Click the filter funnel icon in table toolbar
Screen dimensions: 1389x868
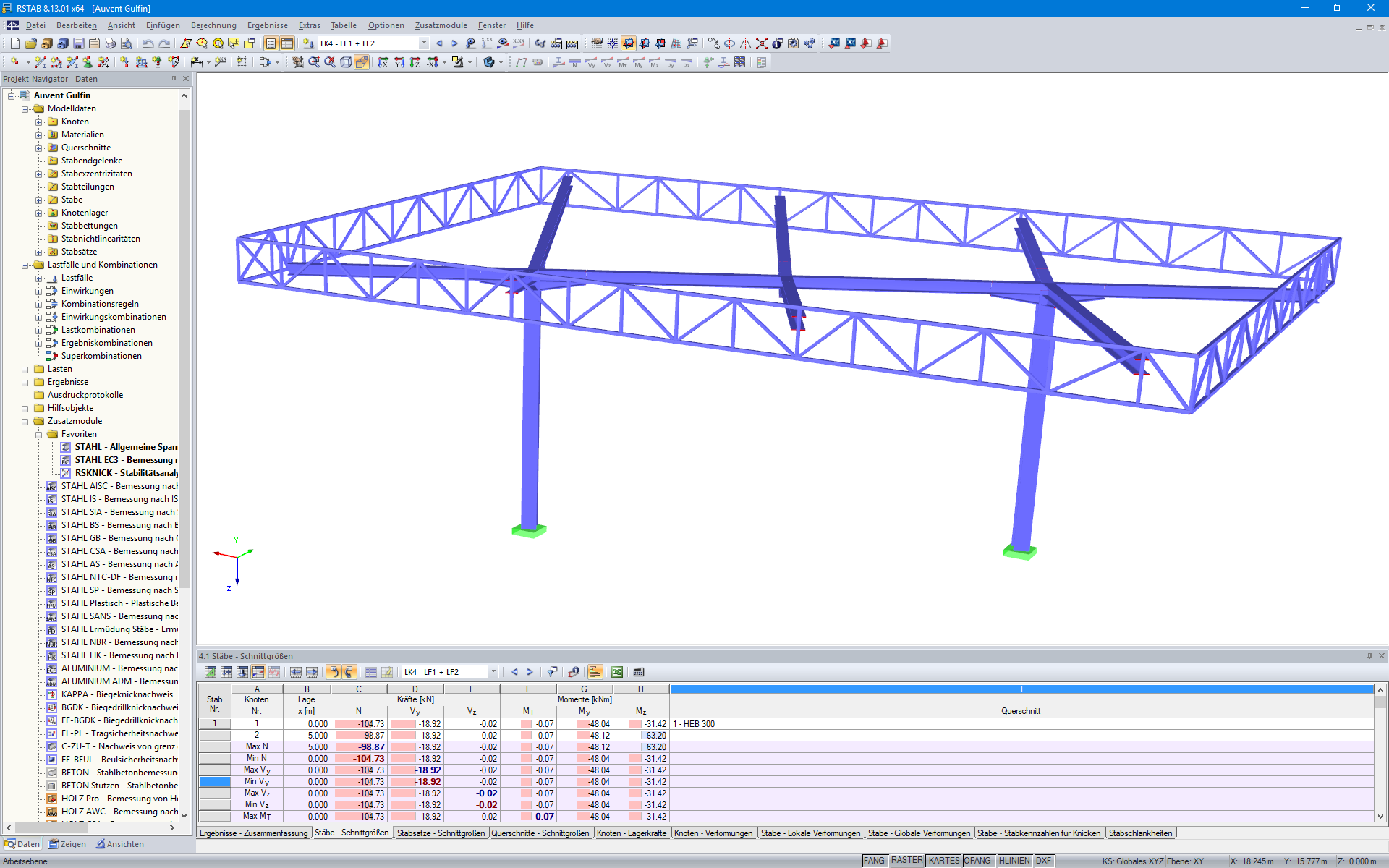coord(552,672)
